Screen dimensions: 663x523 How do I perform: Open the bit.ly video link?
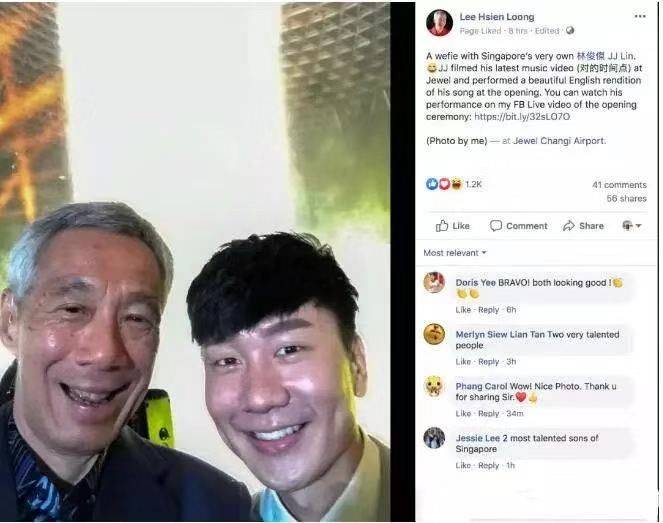point(522,117)
